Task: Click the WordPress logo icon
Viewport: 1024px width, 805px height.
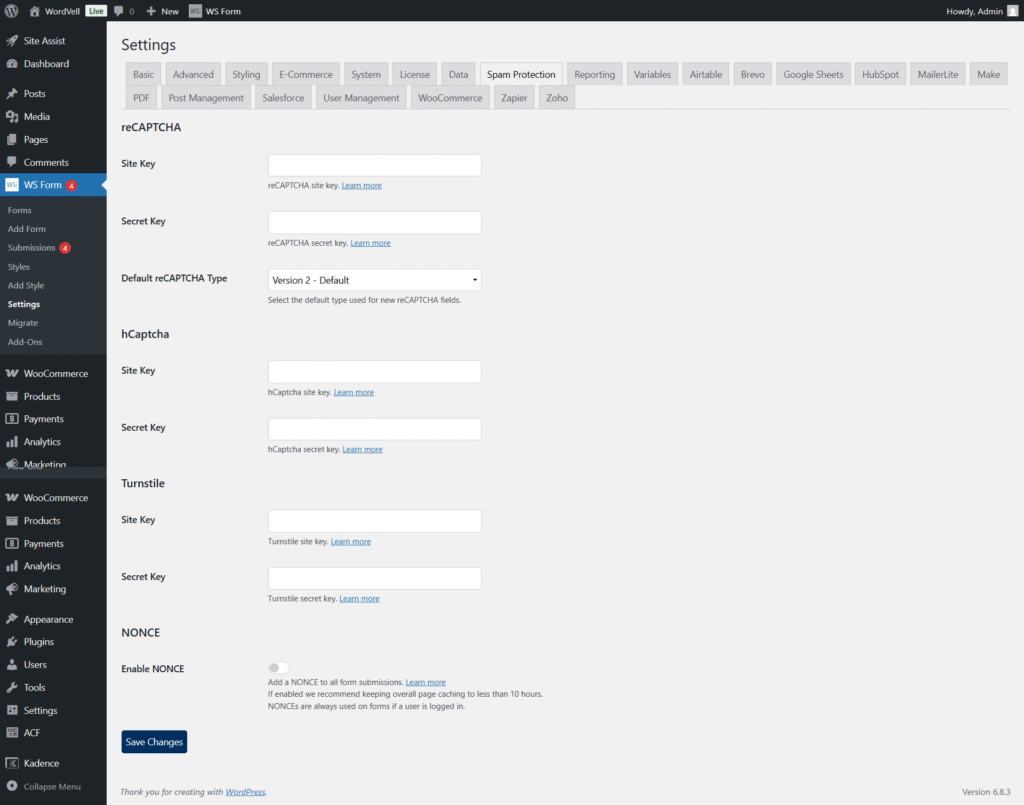Action: [12, 11]
